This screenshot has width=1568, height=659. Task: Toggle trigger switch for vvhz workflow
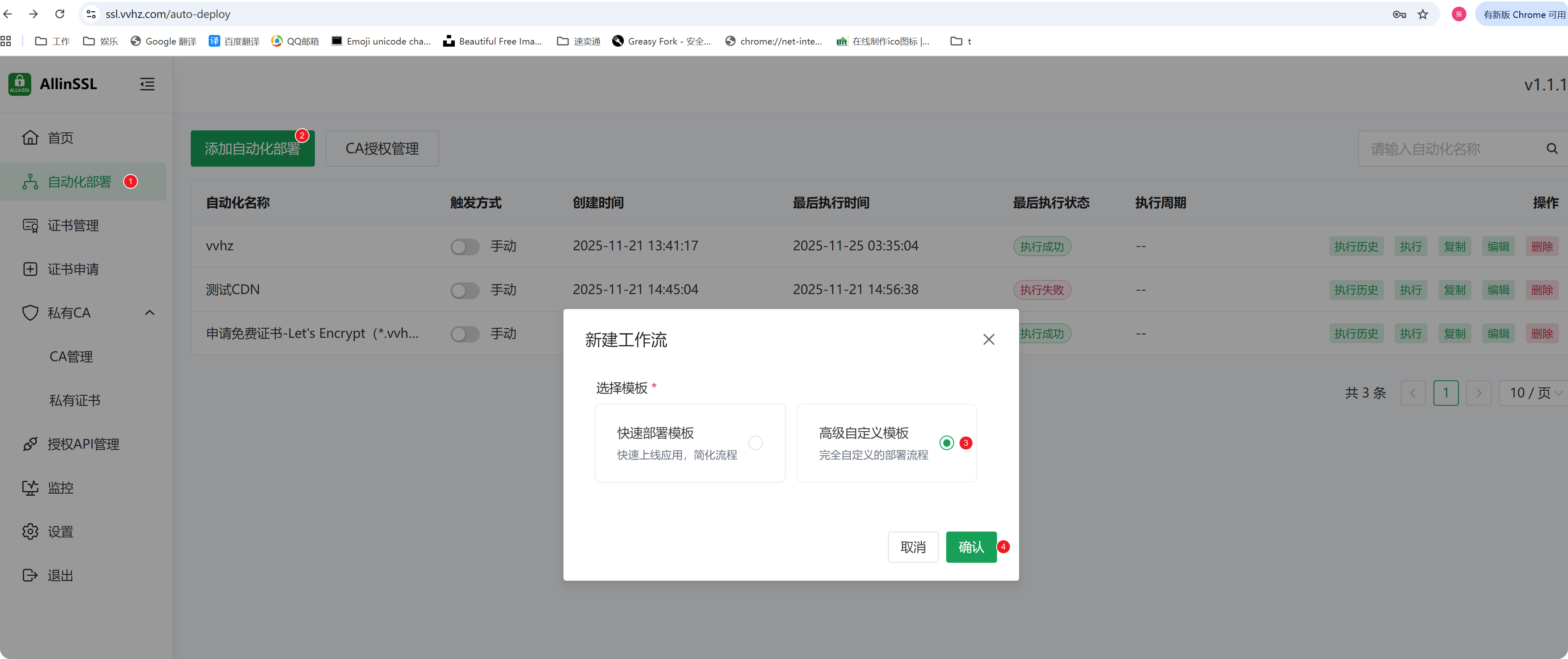tap(465, 247)
